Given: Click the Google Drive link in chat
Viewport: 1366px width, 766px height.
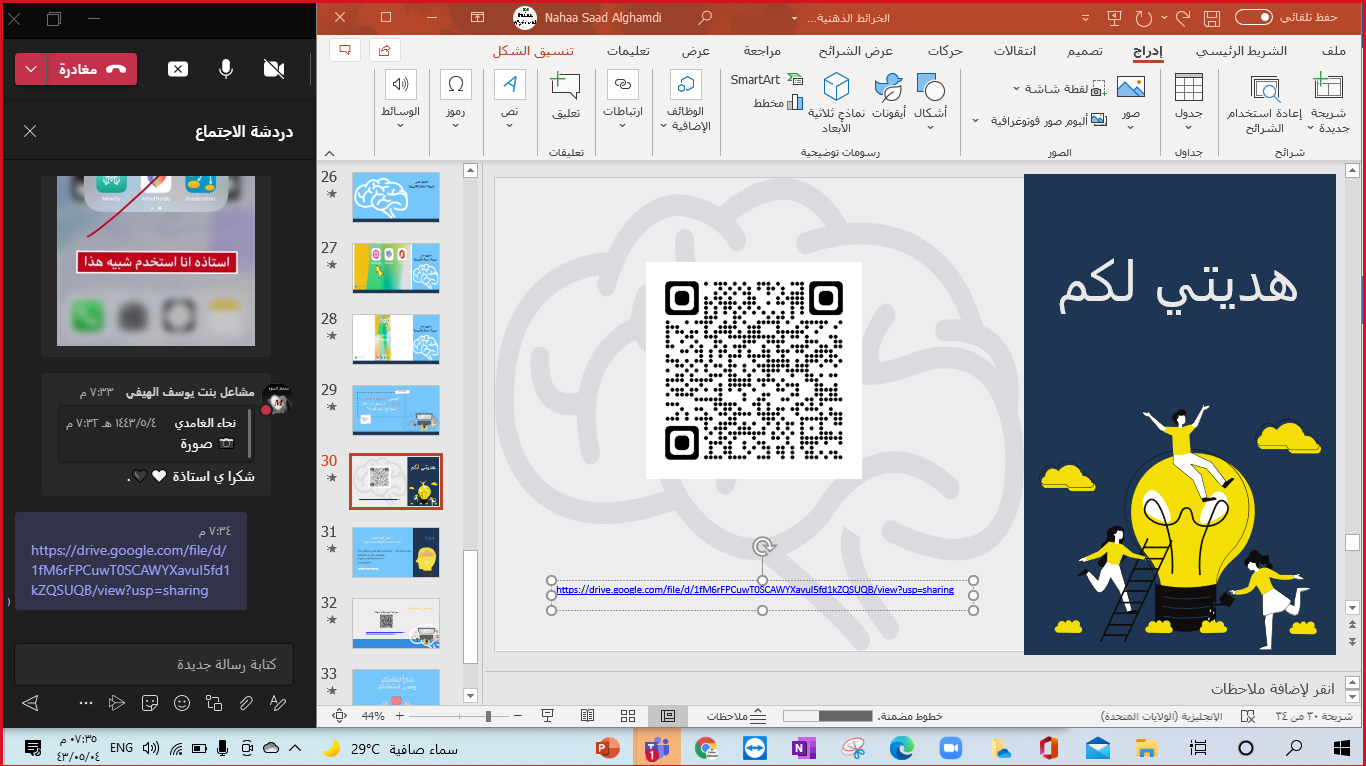Looking at the screenshot, I should pyautogui.click(x=130, y=570).
